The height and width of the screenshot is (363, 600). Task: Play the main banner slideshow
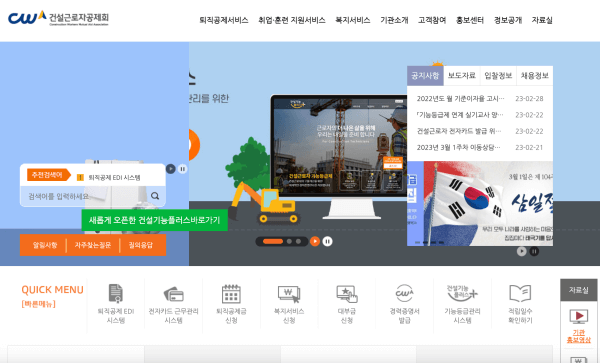pos(315,241)
